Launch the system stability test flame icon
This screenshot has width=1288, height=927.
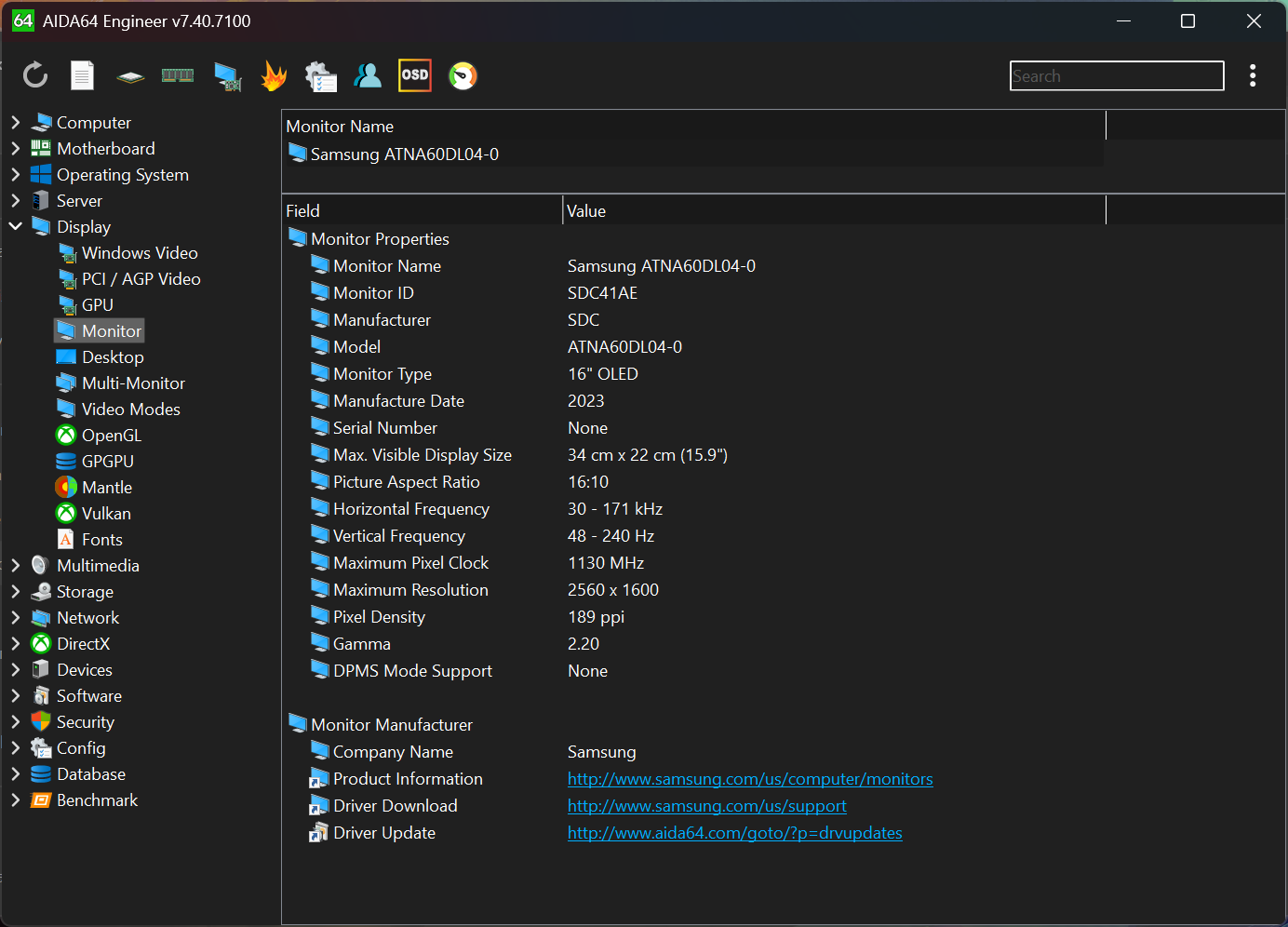point(274,75)
